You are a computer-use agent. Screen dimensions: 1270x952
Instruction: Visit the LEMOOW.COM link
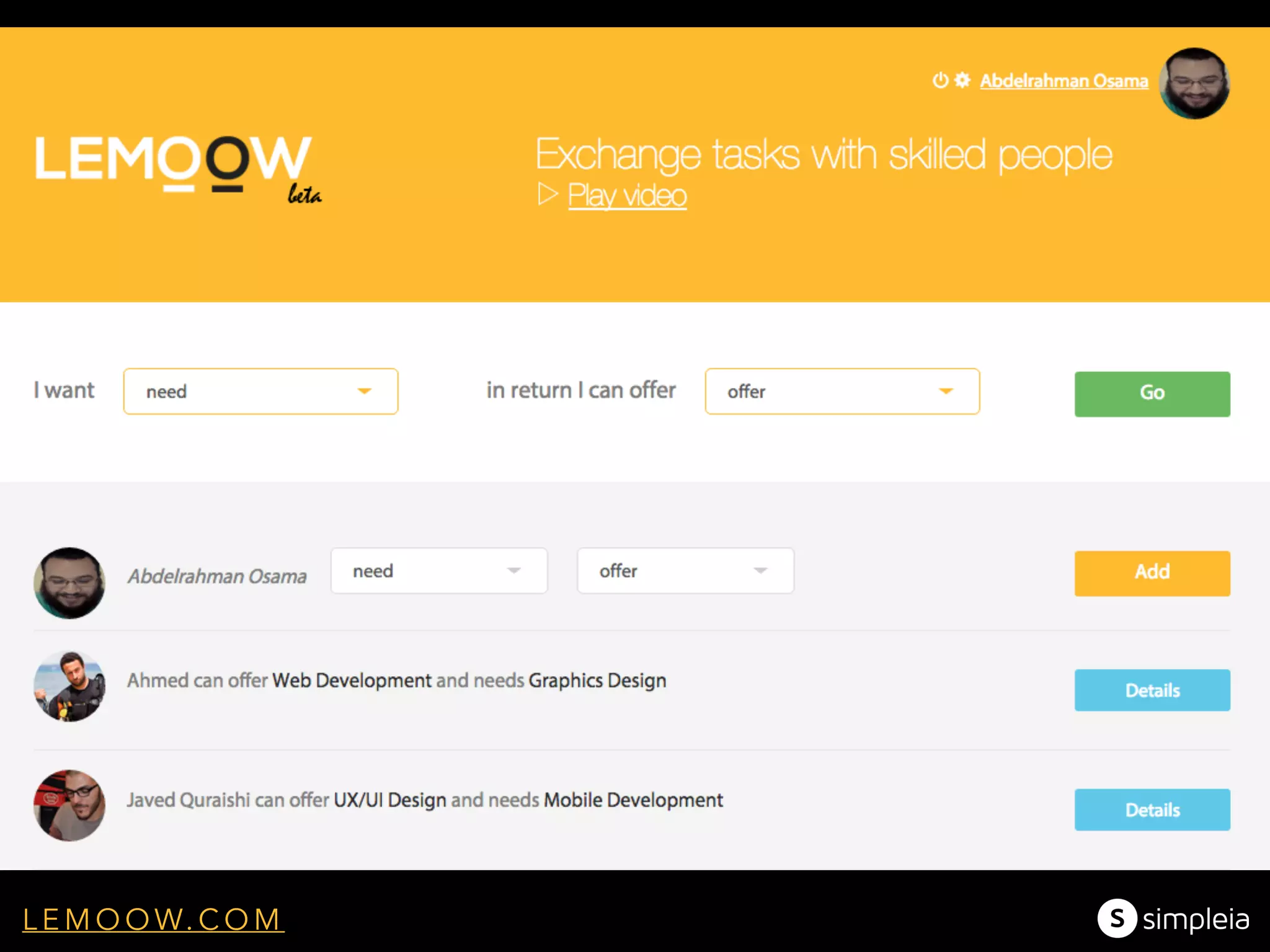click(x=153, y=919)
